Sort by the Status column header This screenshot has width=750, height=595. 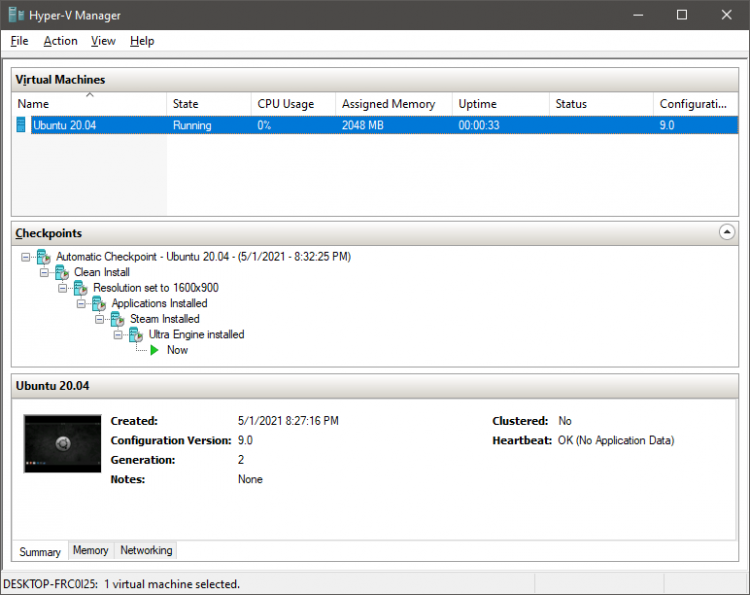[601, 104]
